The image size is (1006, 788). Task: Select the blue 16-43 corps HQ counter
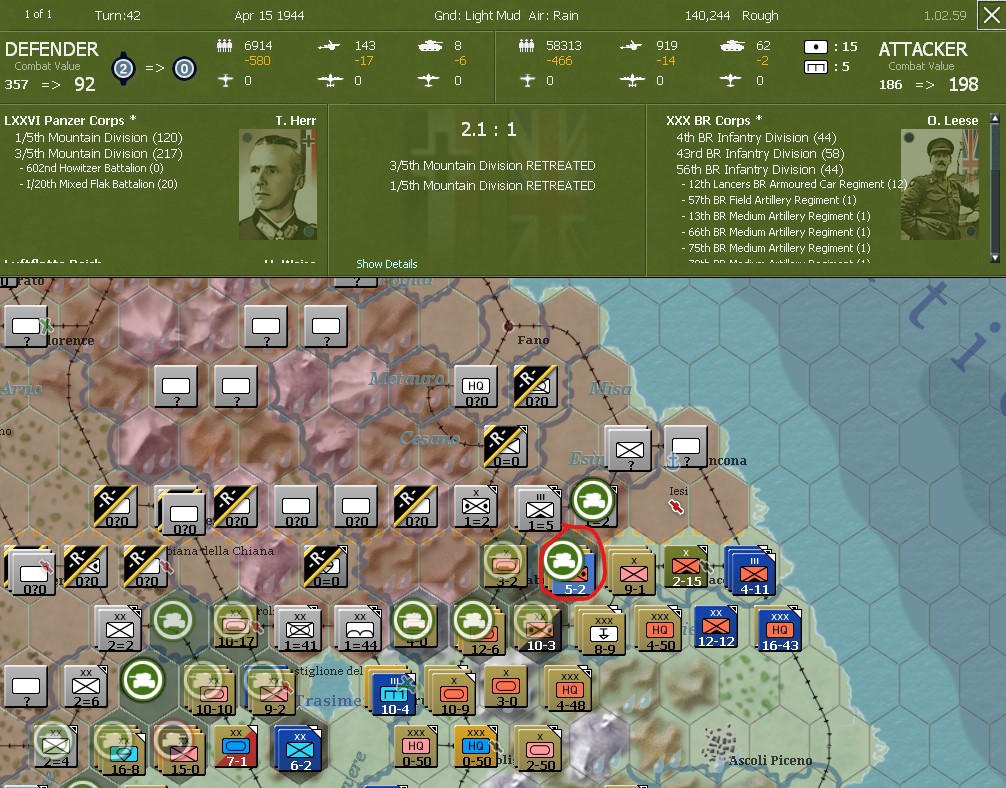point(780,631)
